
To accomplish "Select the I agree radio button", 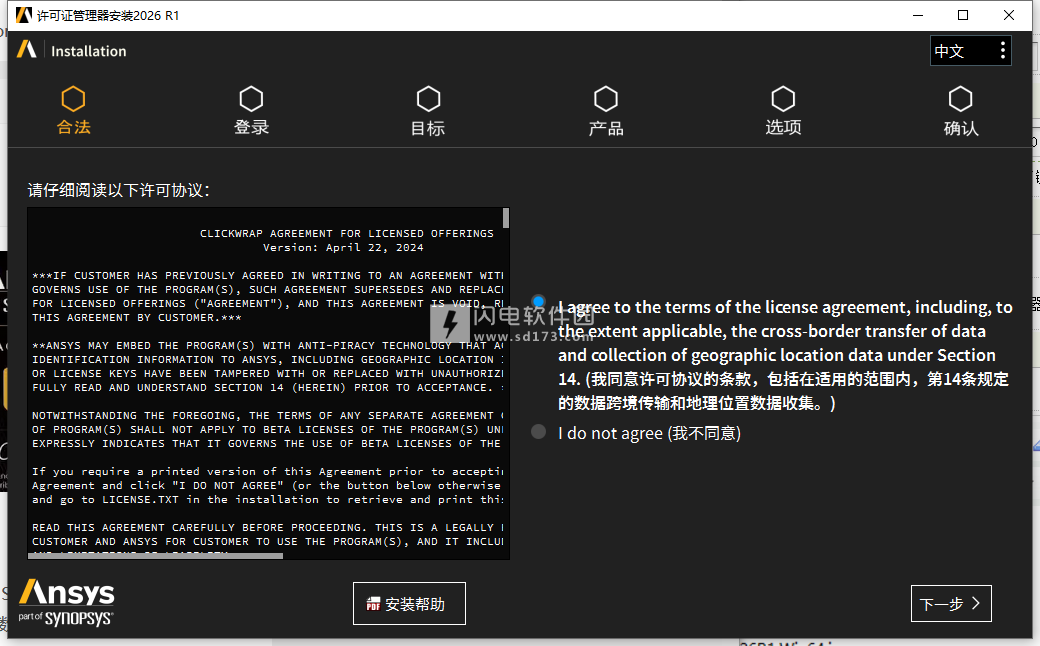I will pos(540,302).
